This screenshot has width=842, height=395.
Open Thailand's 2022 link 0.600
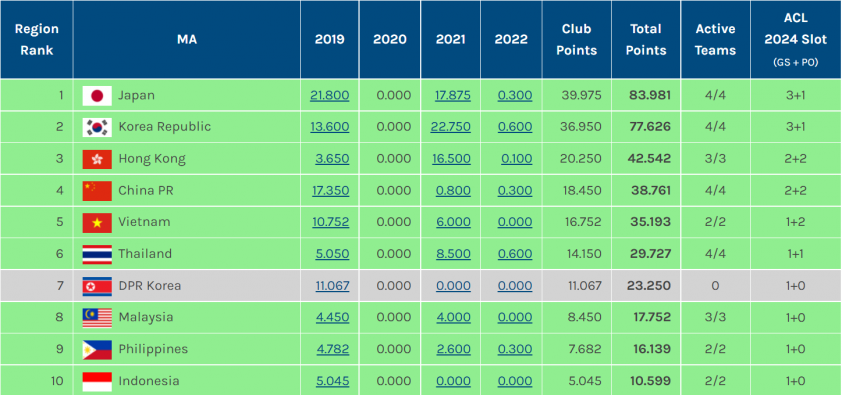tap(515, 254)
